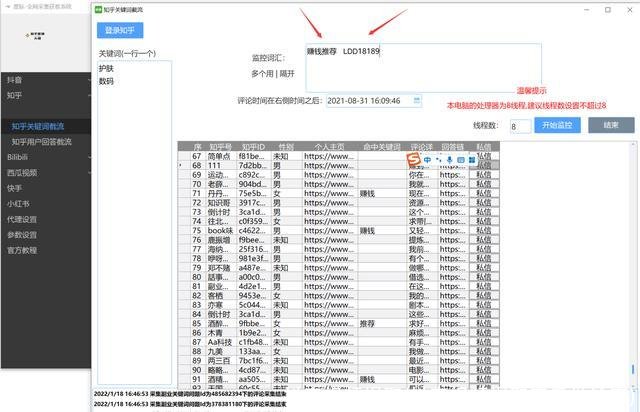Click the Sogou voice input microphone icon
Image resolution: width=640 pixels, height=412 pixels.
pos(449,160)
